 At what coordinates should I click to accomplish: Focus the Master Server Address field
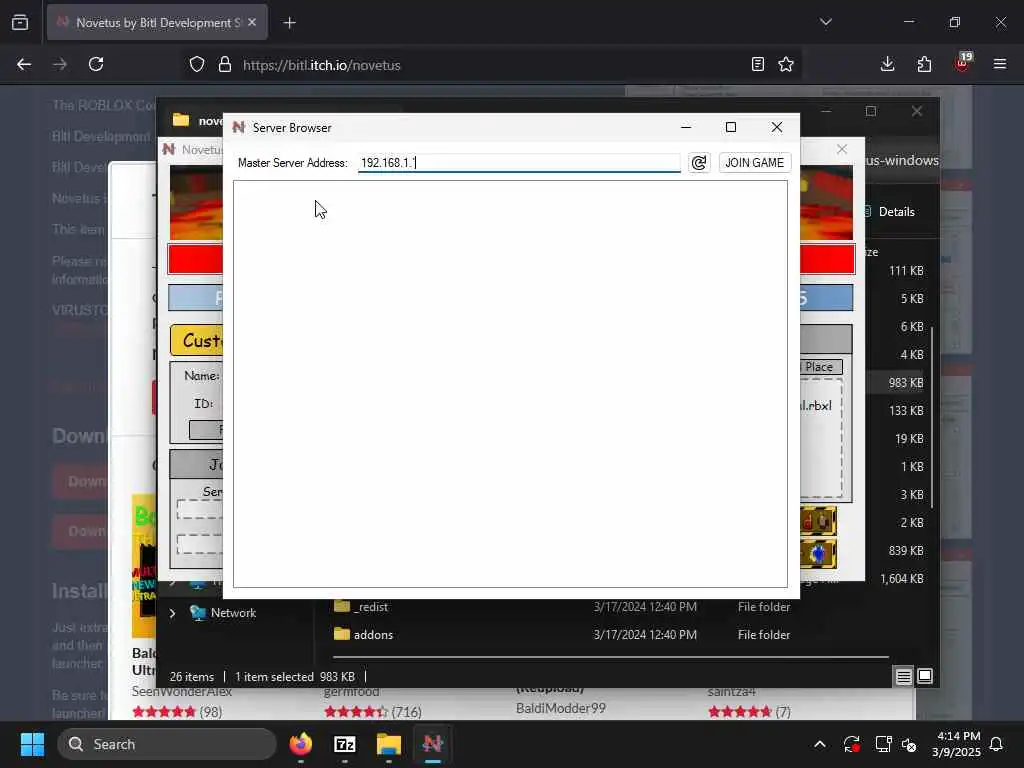click(519, 163)
